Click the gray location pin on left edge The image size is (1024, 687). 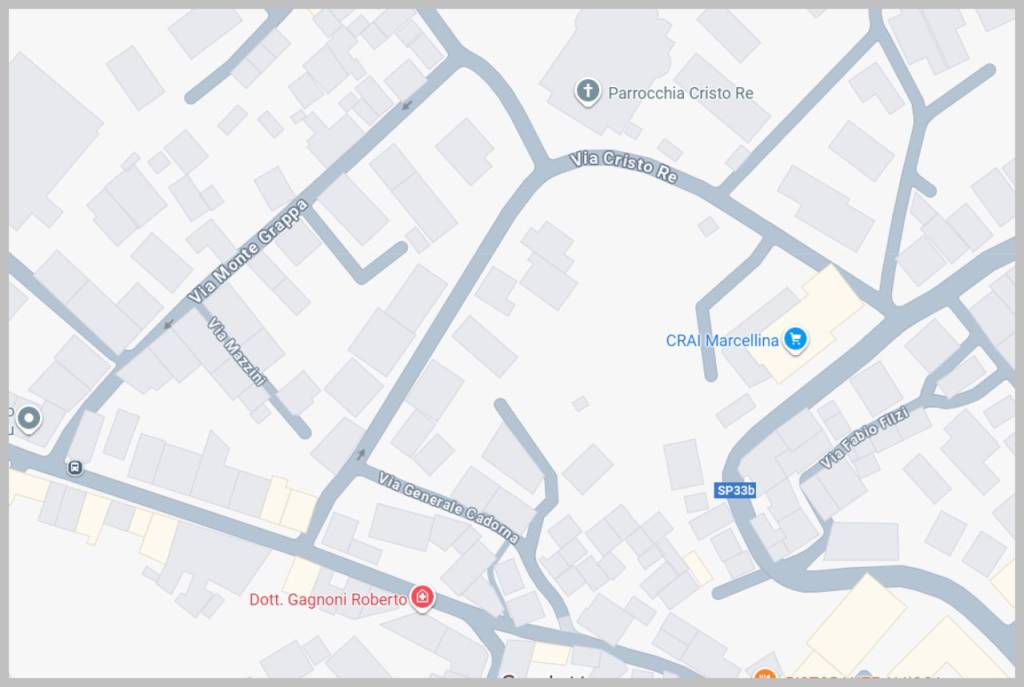[29, 419]
